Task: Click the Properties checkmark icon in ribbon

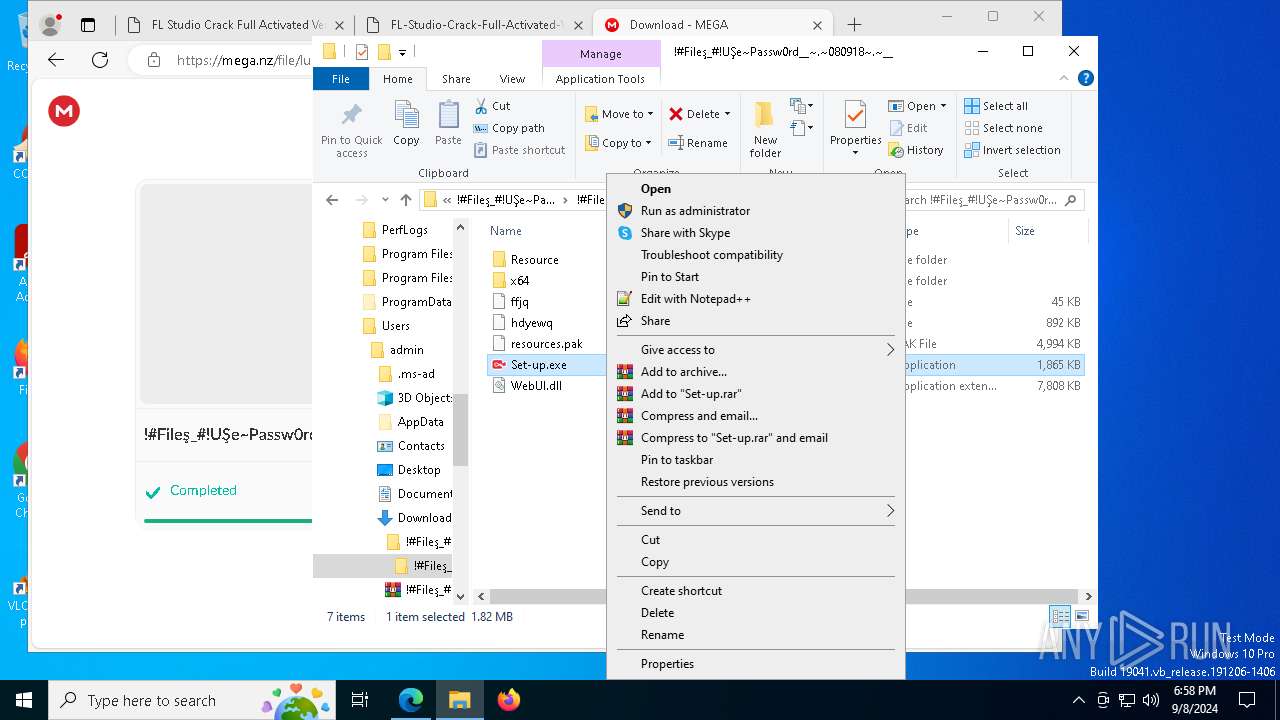Action: [x=855, y=116]
